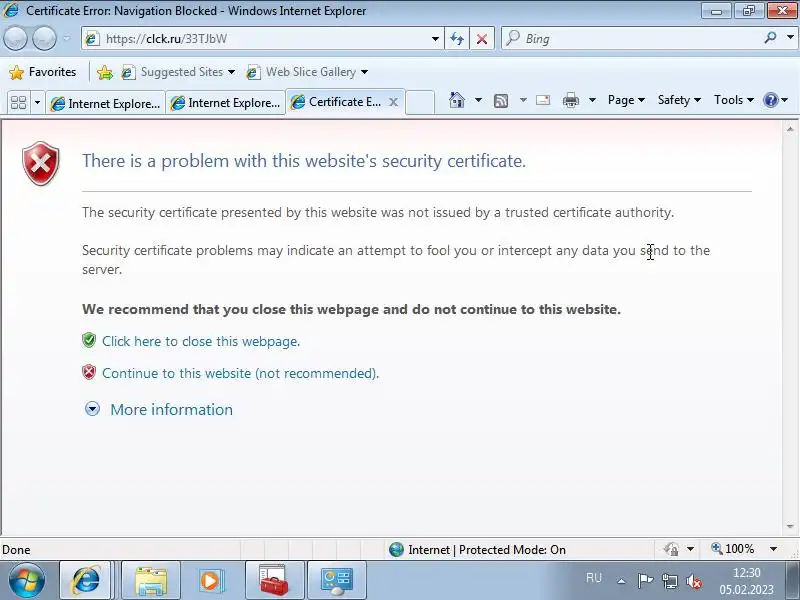
Task: Click the page scrollbar down arrow
Action: pos(790,526)
